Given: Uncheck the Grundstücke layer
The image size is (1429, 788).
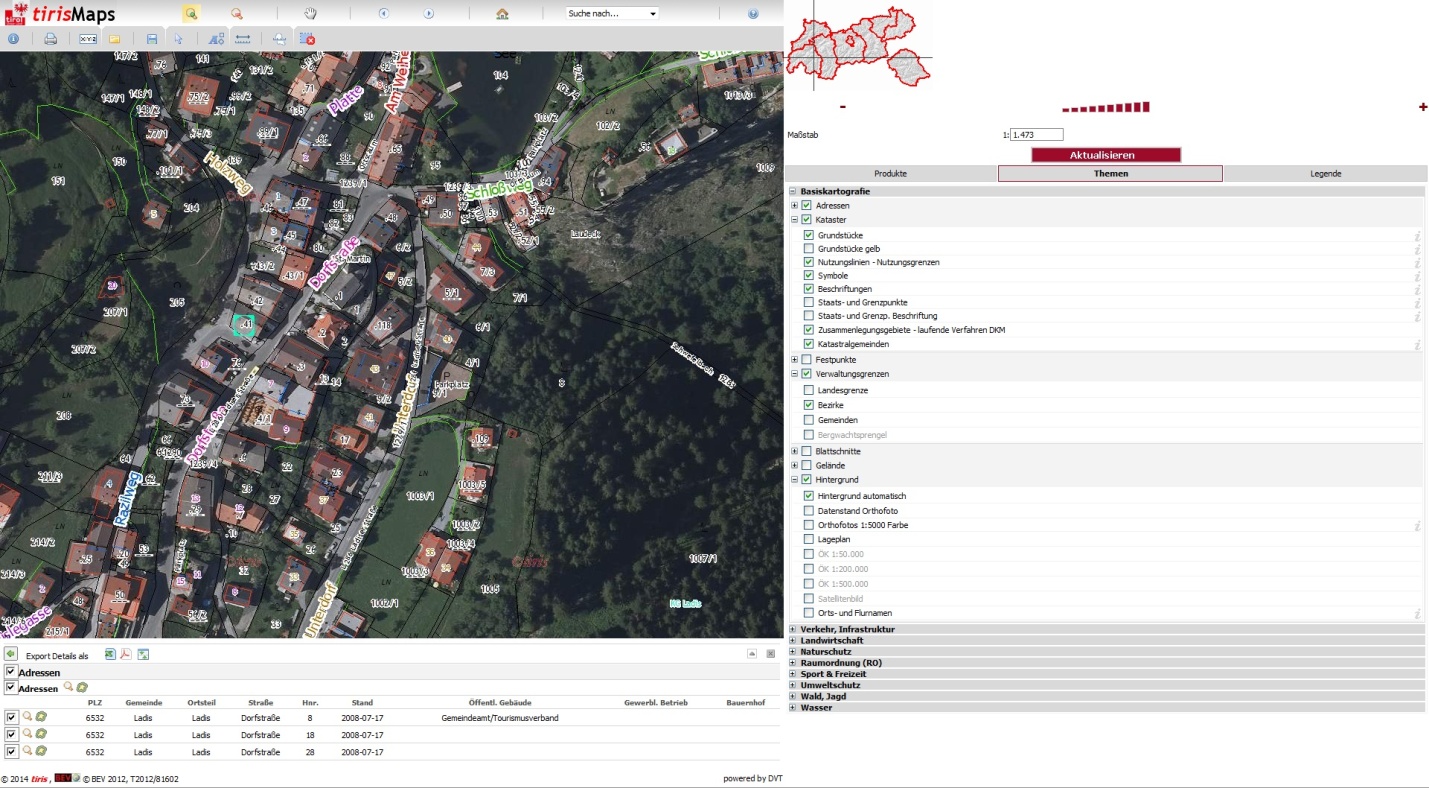Looking at the screenshot, I should tap(808, 235).
